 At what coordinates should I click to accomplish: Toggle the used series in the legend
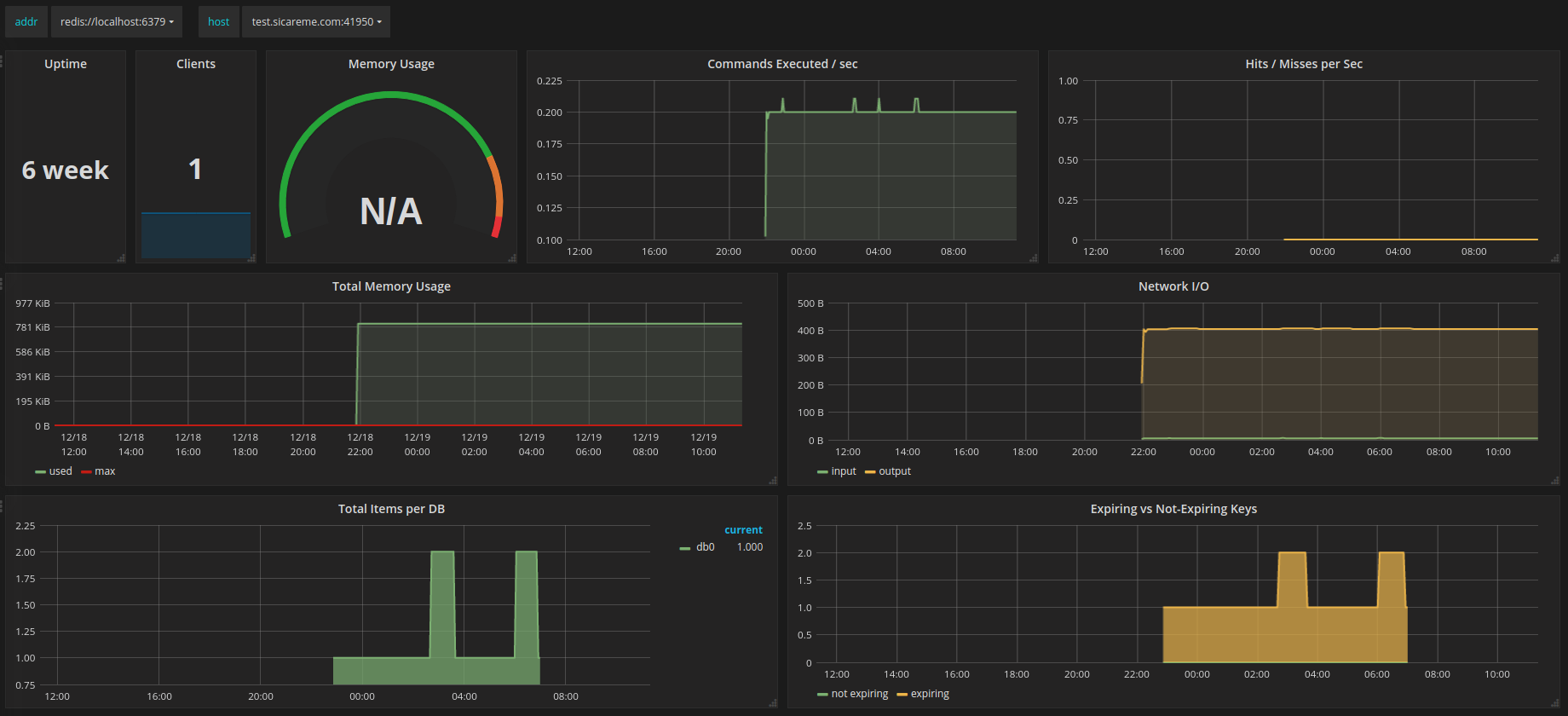coord(61,471)
